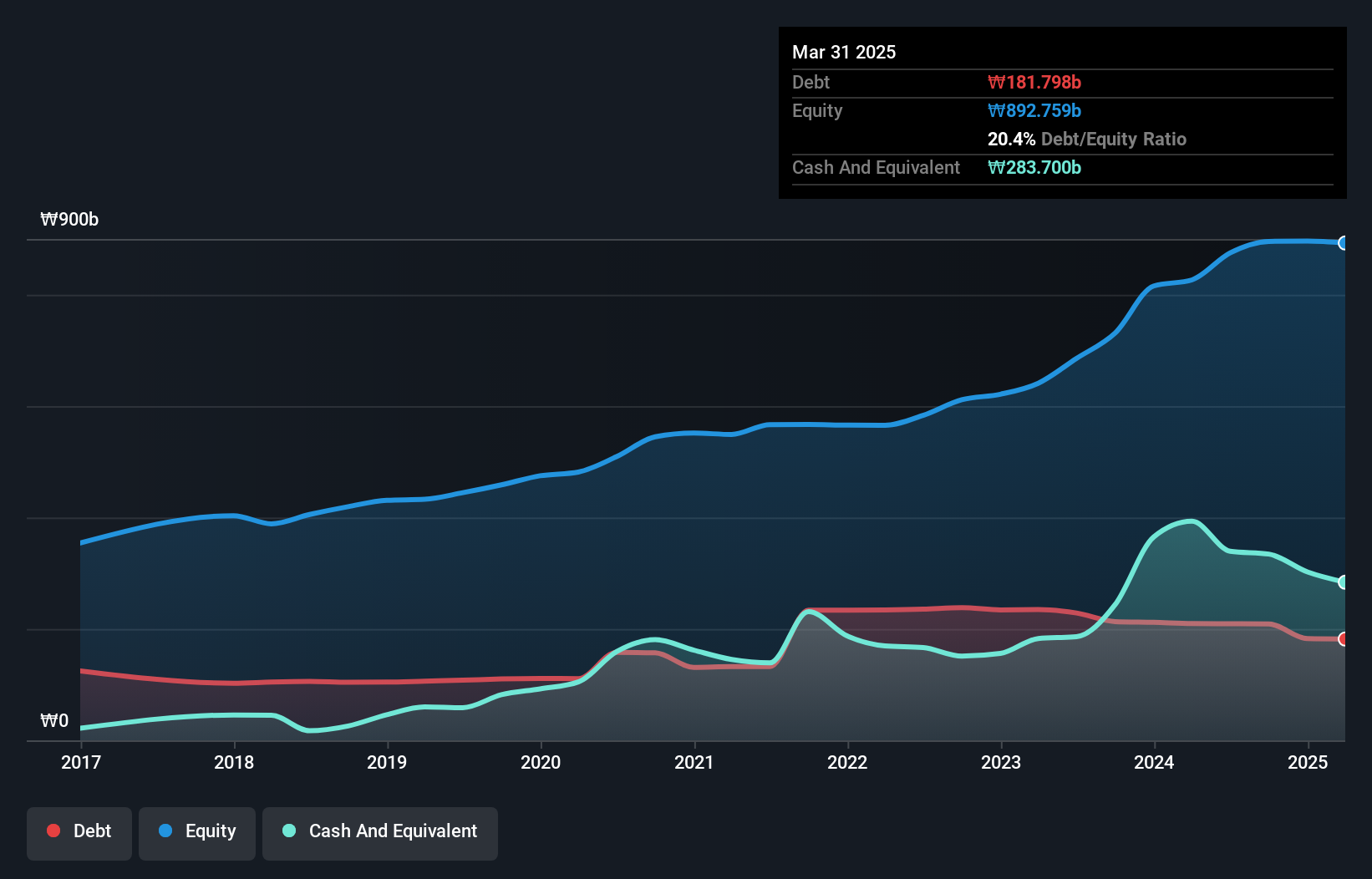Click the 2022 x-axis label
This screenshot has height=879, width=1372.
(x=847, y=762)
